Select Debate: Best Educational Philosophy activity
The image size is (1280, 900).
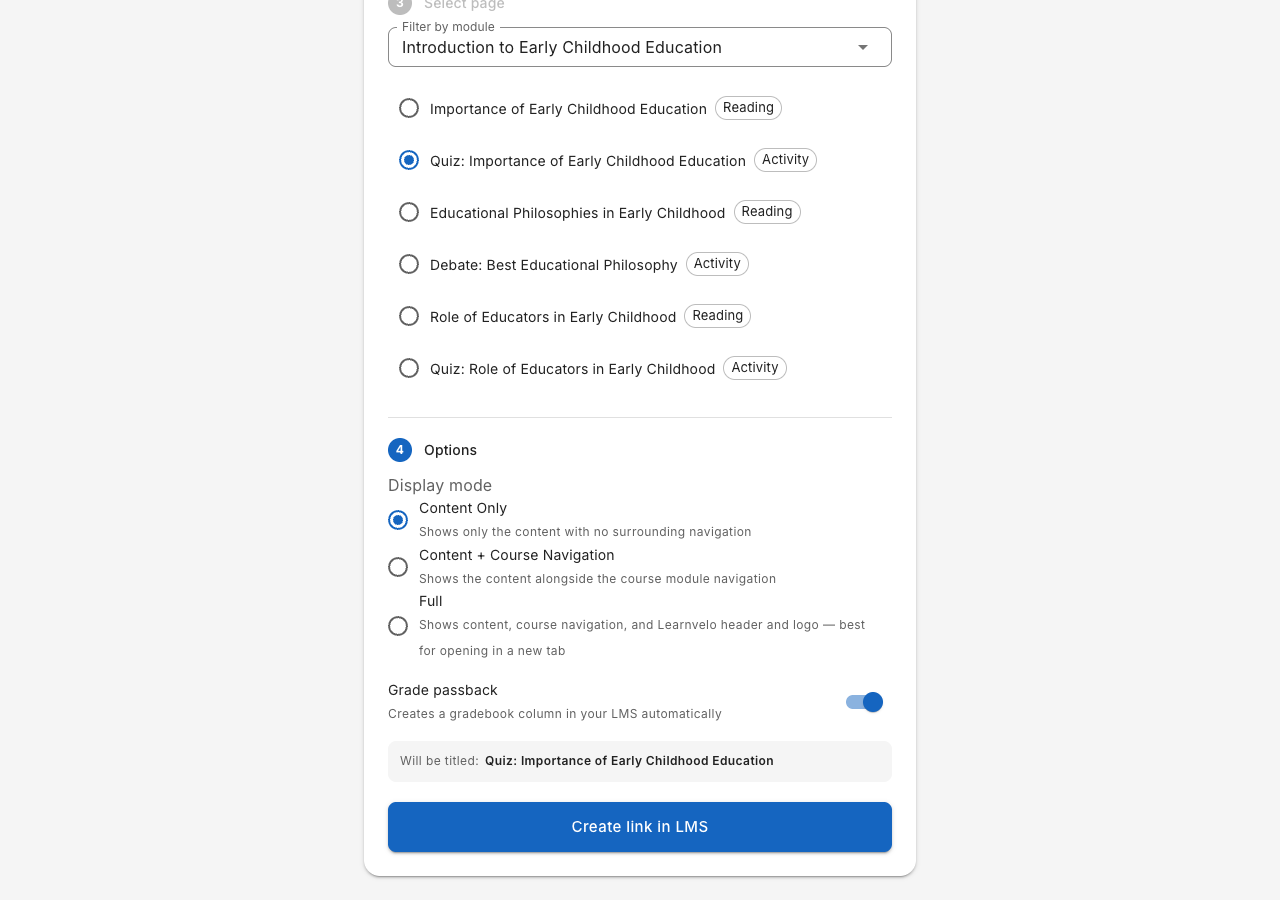[409, 264]
